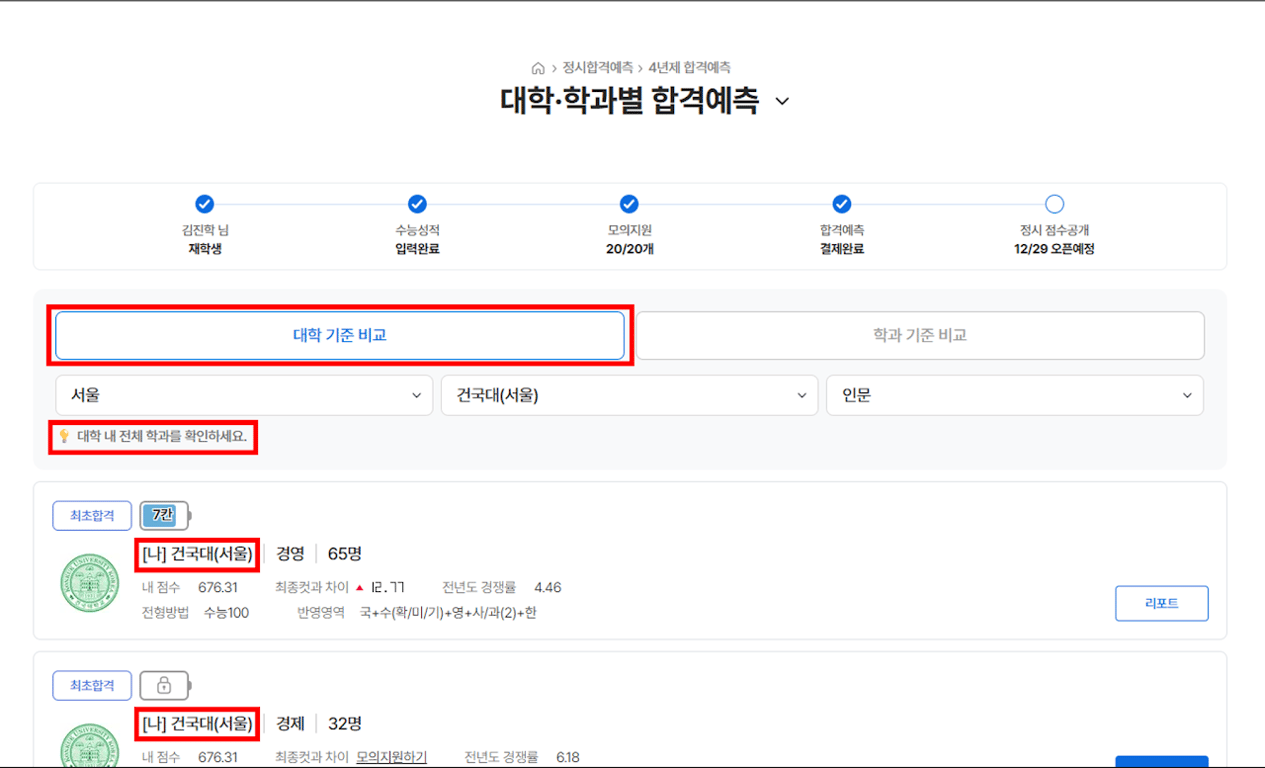Select the 수능성적 step checkmark
The height and width of the screenshot is (768, 1265).
417,204
